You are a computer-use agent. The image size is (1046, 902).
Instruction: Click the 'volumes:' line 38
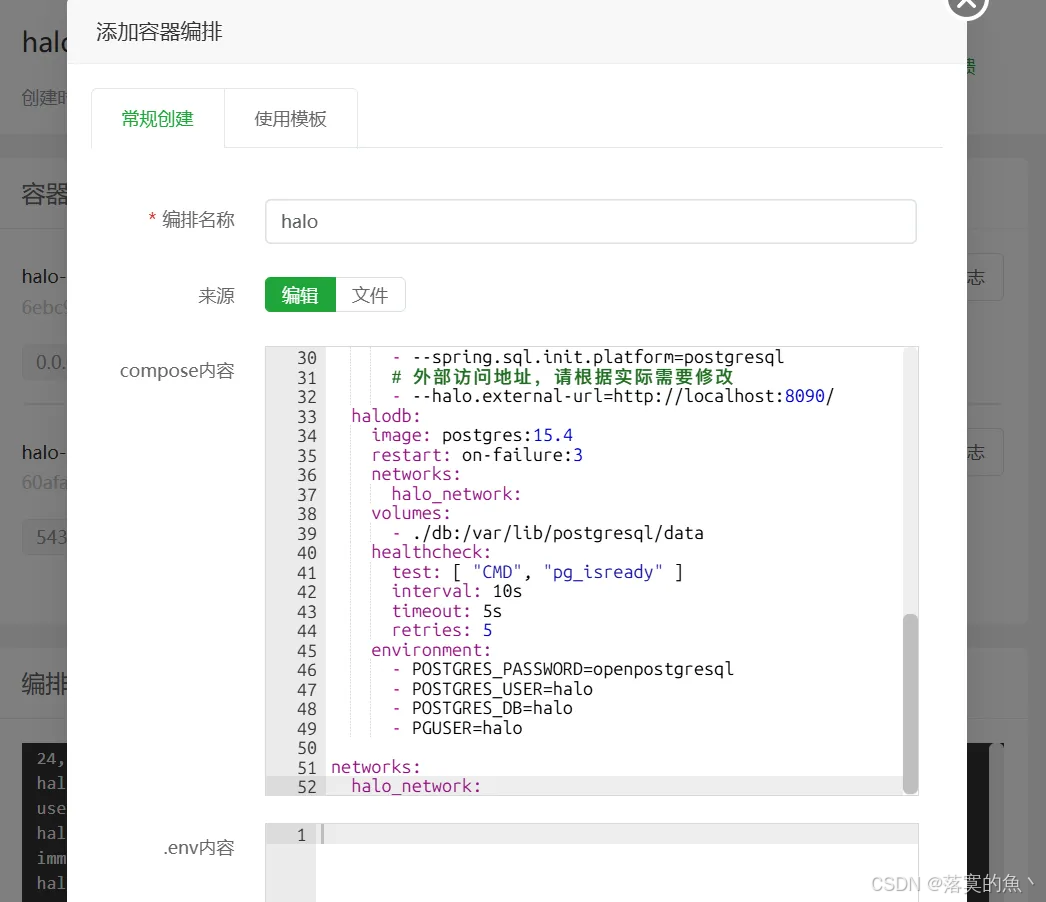[x=411, y=514]
